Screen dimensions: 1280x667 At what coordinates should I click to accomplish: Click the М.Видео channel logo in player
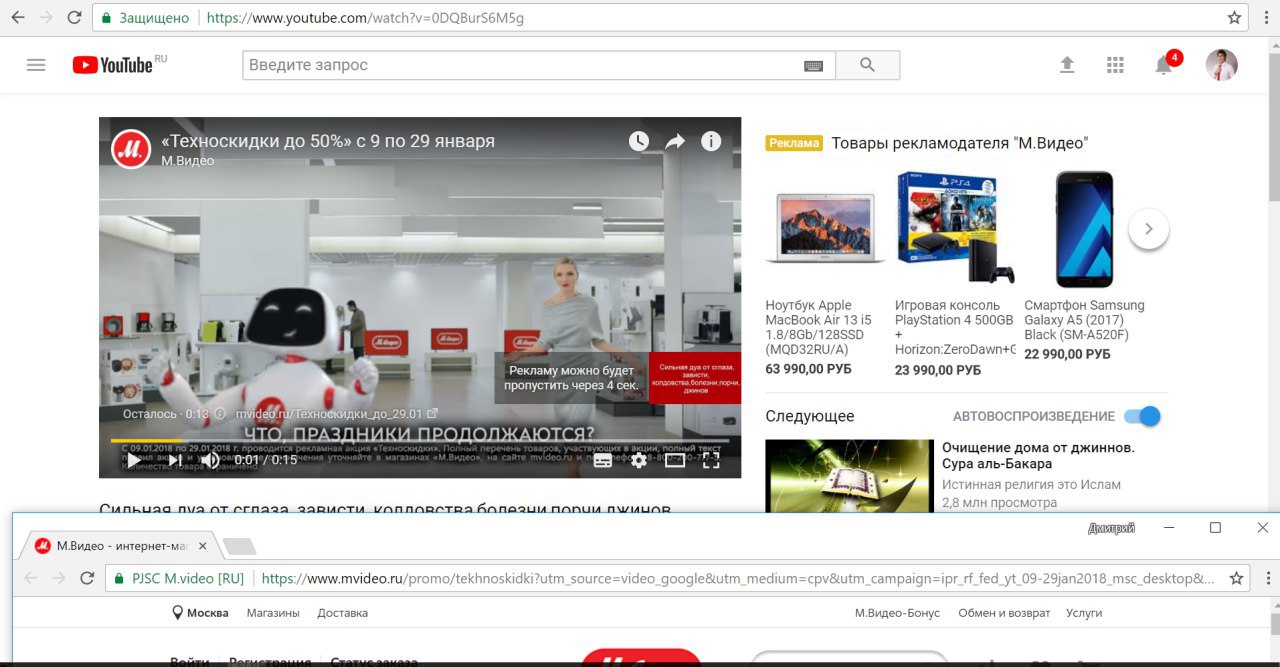tap(131, 149)
